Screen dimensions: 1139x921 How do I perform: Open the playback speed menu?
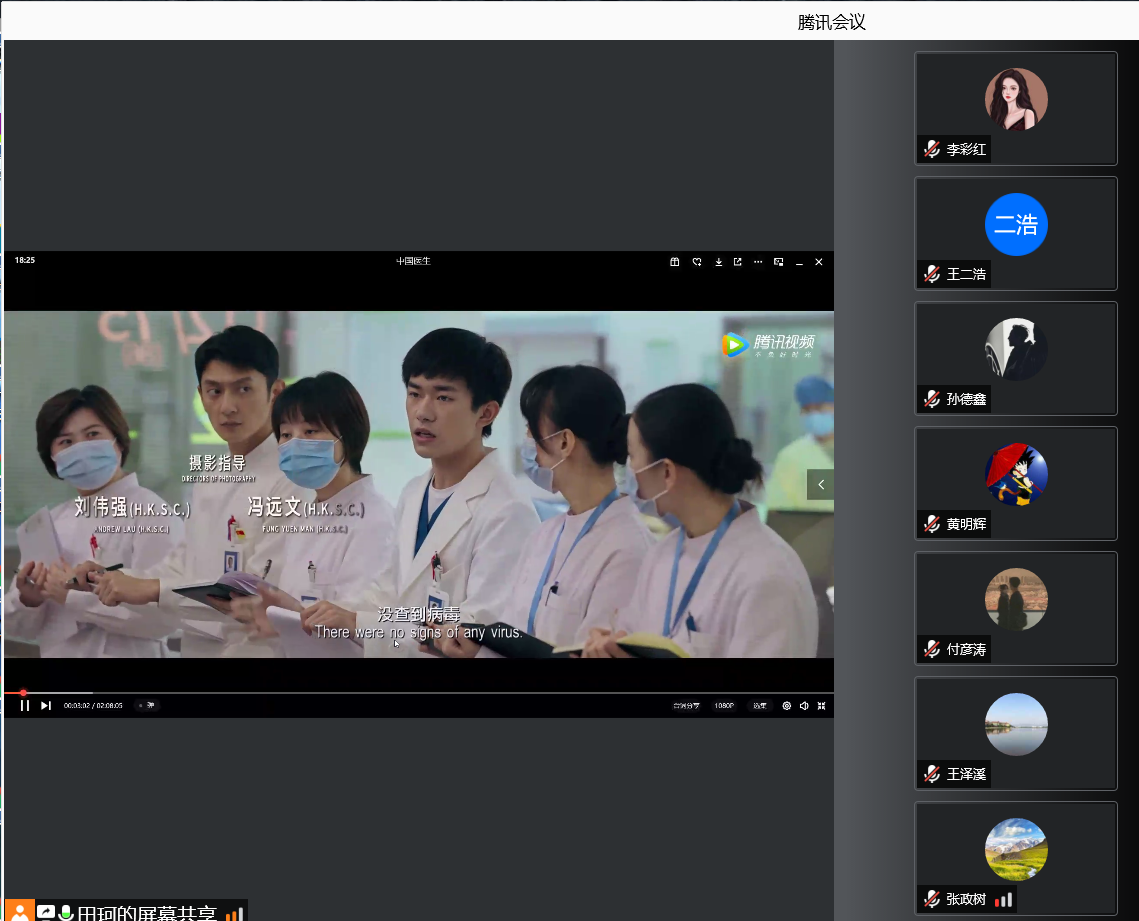click(760, 705)
